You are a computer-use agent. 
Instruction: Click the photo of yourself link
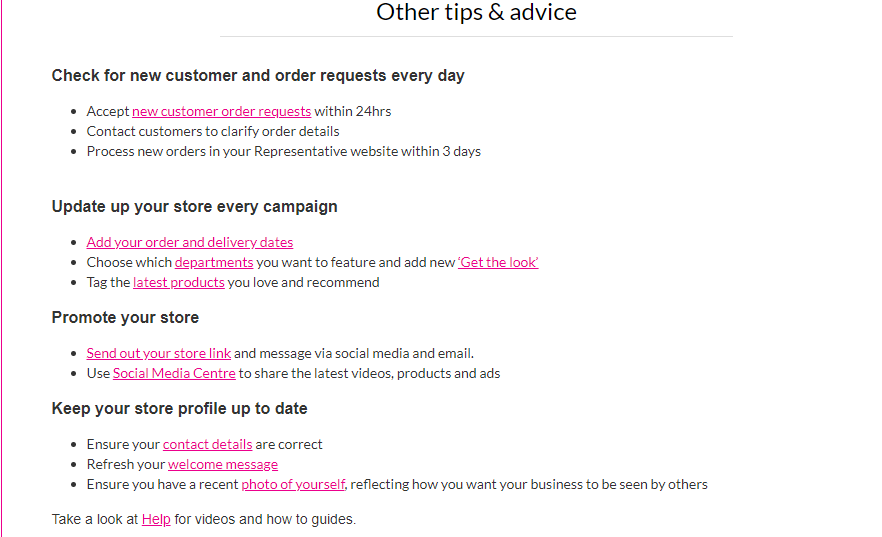coord(293,485)
